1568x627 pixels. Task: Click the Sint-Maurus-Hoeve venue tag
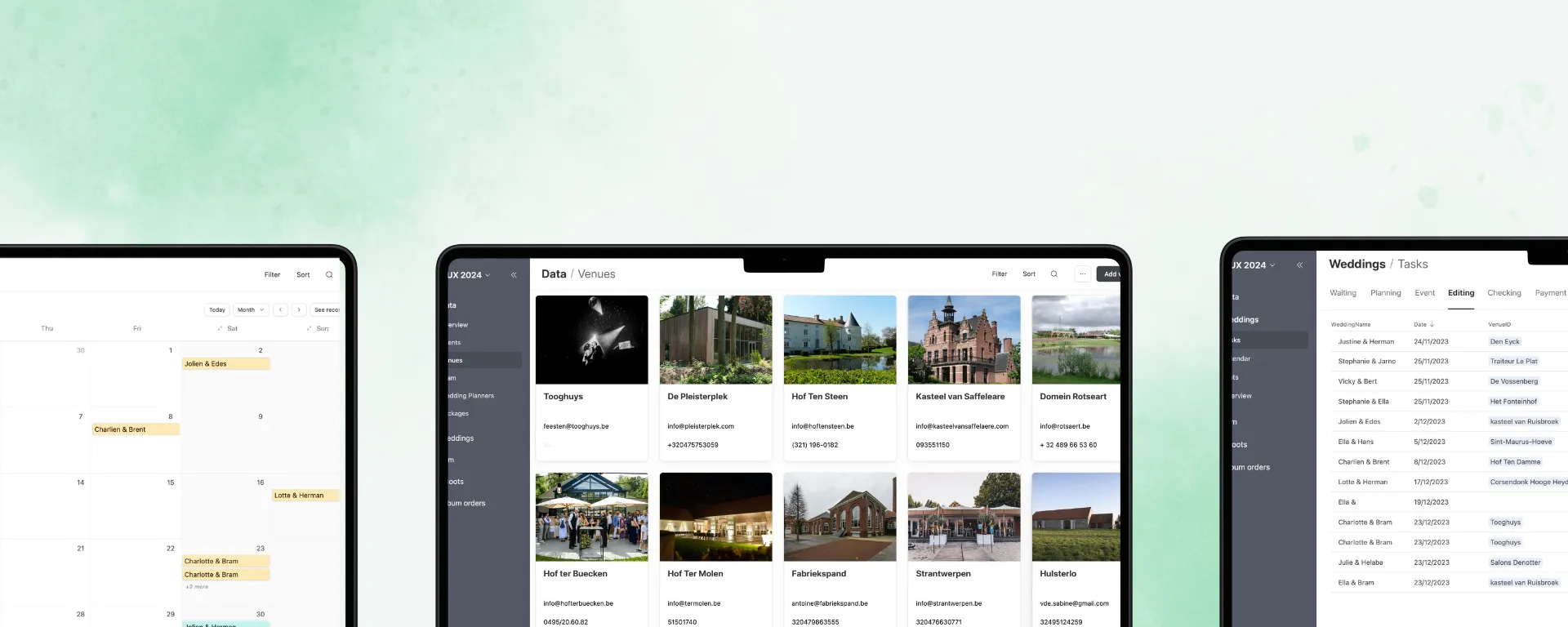(x=1521, y=442)
